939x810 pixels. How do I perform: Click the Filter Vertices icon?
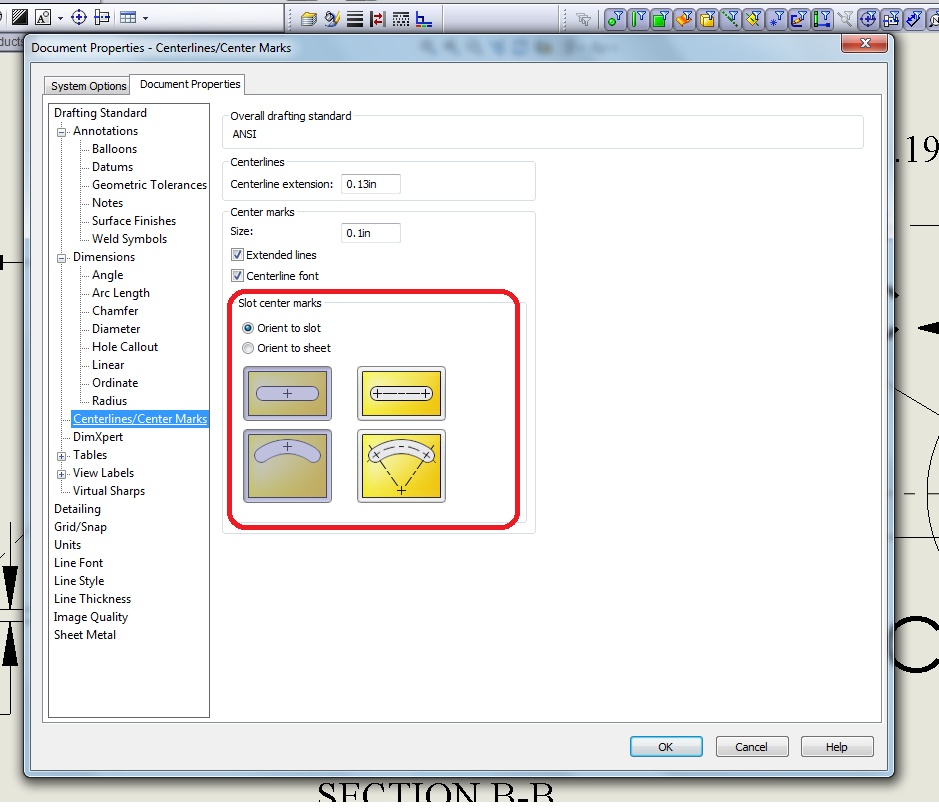tap(615, 19)
